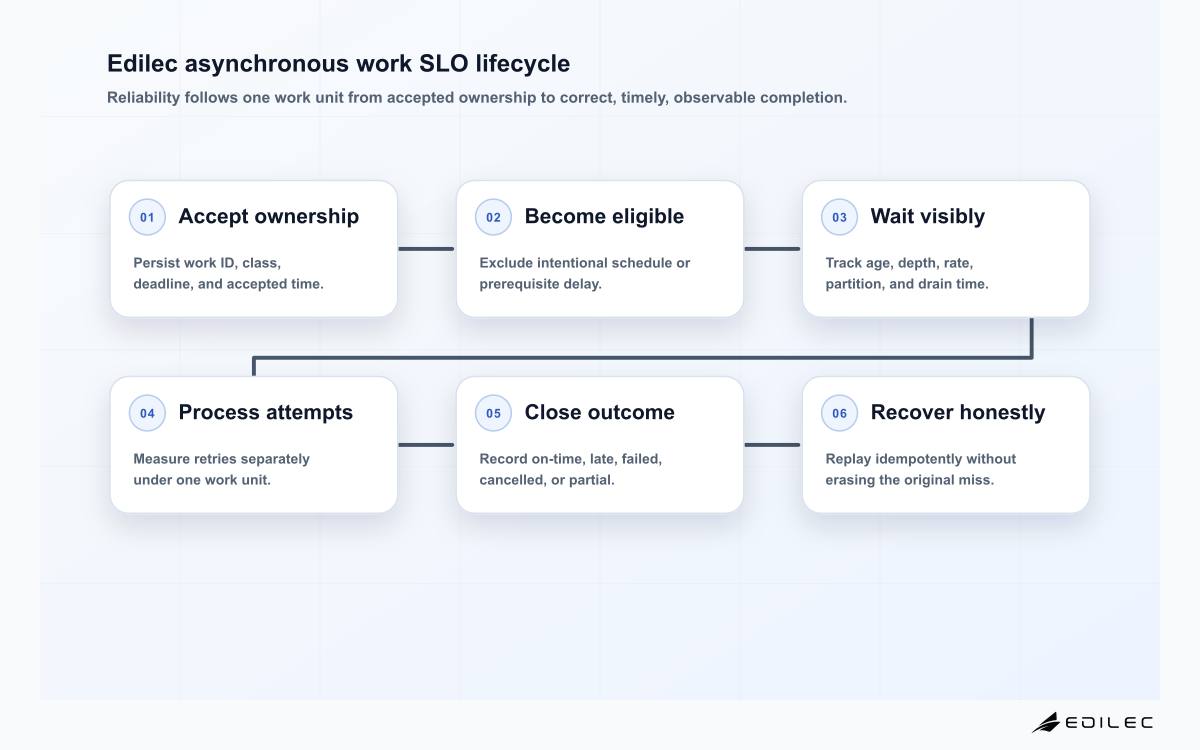This screenshot has width=1200, height=750.
Task: Click the subtitle starting 'Reliability follows one work unit'
Action: pos(477,98)
